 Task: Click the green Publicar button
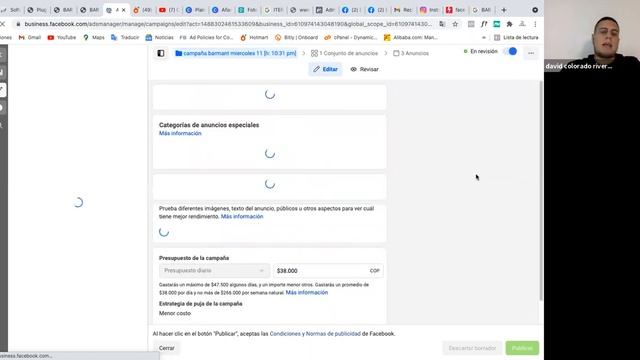coord(522,348)
